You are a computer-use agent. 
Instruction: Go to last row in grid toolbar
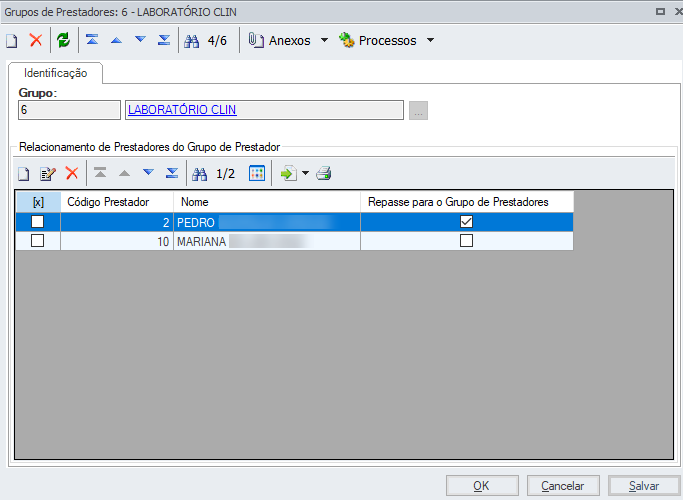tap(172, 173)
